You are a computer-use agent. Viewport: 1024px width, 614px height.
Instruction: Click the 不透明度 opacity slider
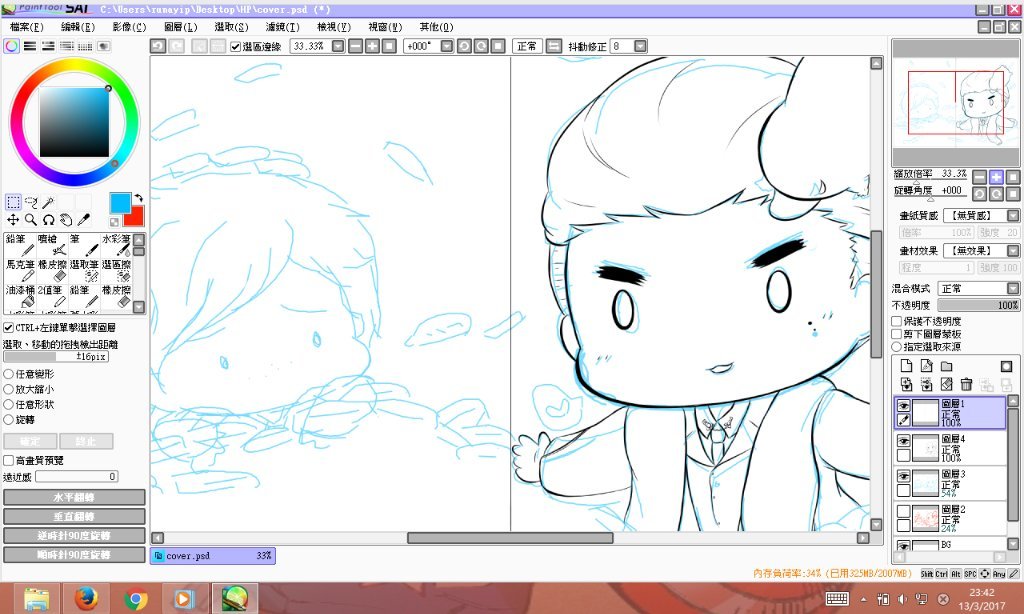(978, 306)
